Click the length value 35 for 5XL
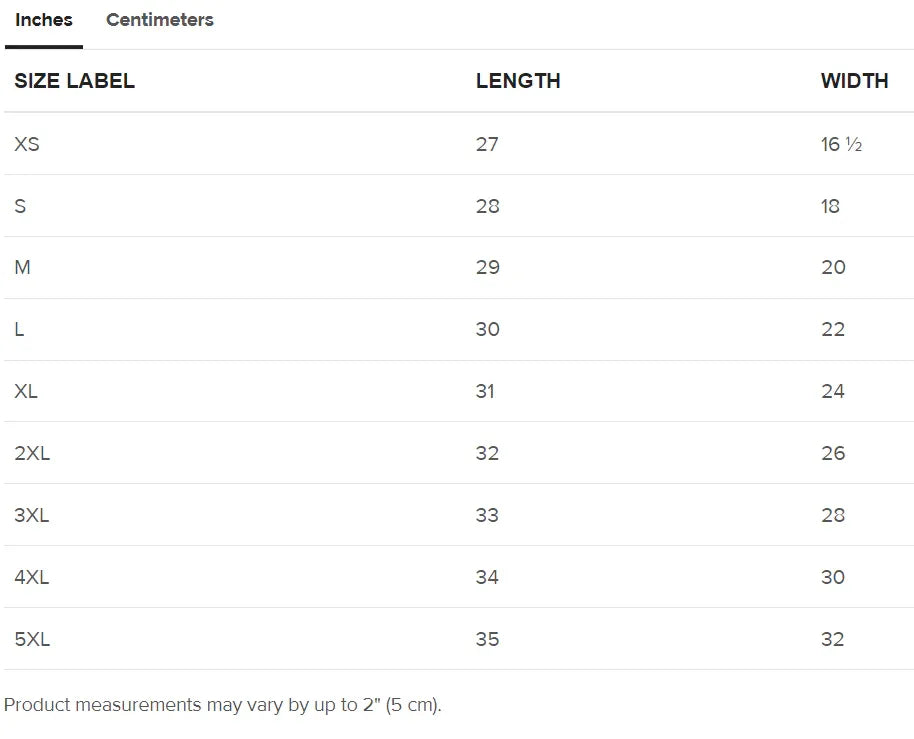This screenshot has height=739, width=914. [488, 639]
